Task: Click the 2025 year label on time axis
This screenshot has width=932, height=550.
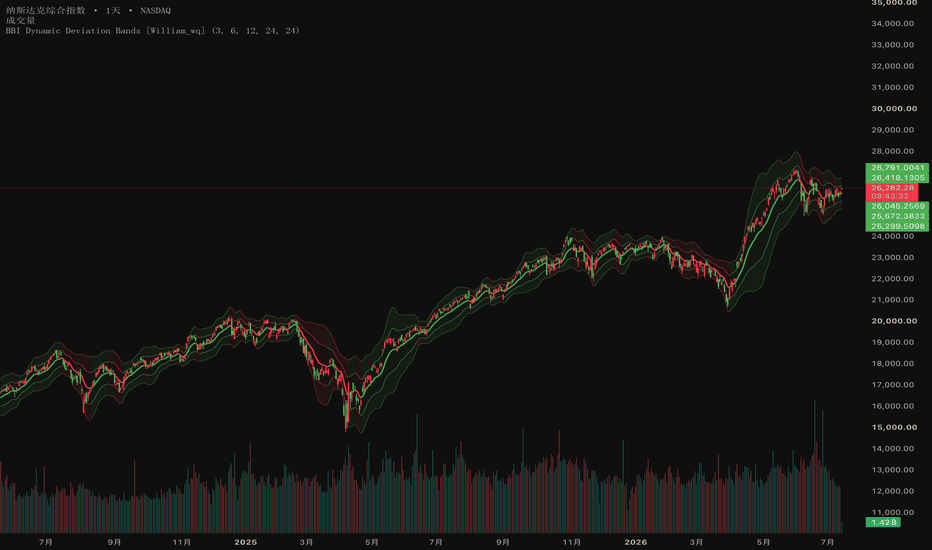Action: [245, 542]
